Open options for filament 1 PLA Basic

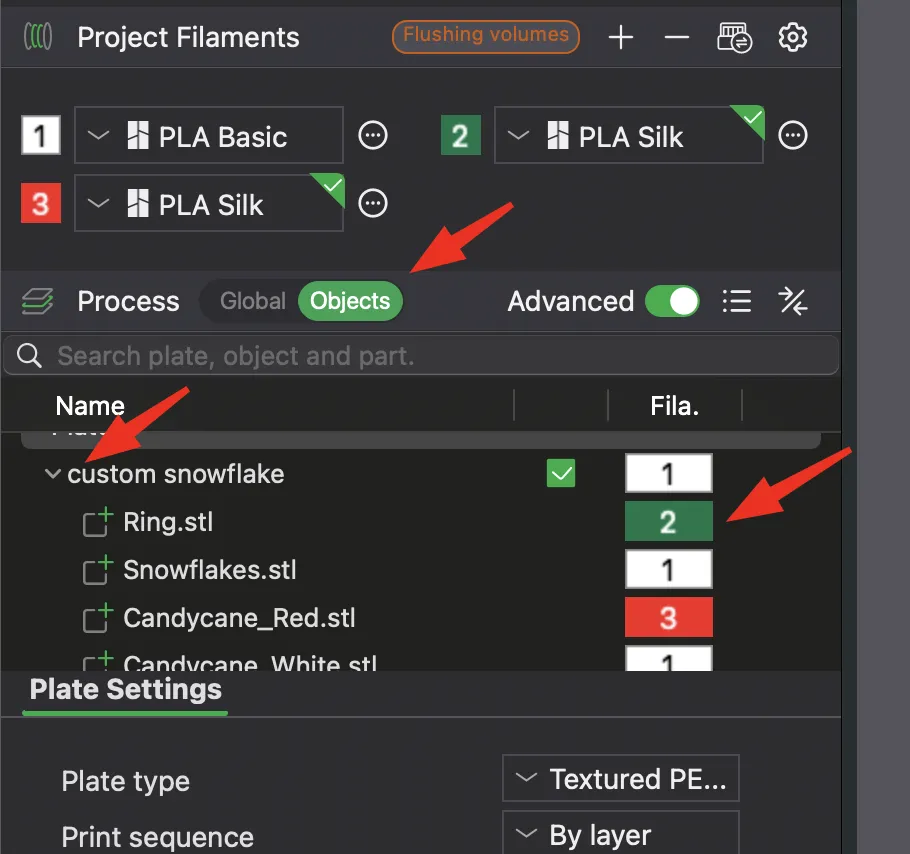coord(373,135)
